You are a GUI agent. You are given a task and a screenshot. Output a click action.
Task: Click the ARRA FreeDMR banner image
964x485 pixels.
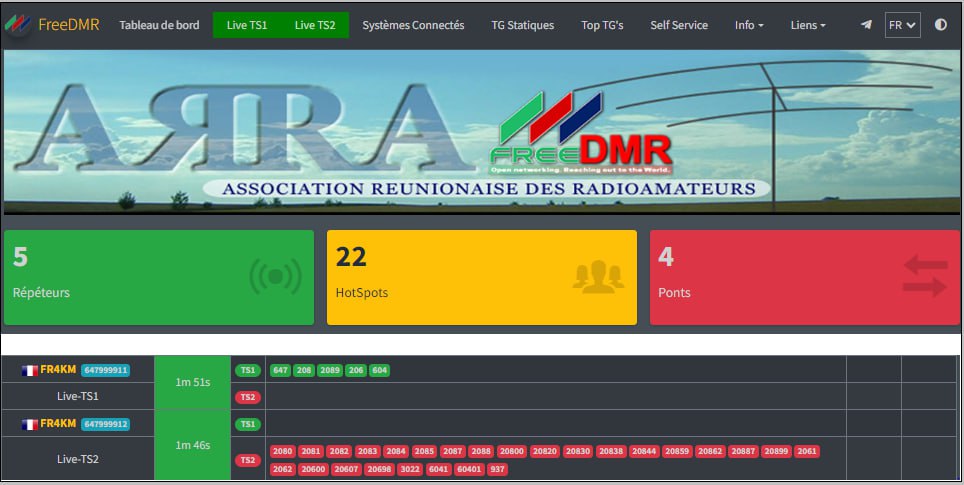click(x=482, y=132)
